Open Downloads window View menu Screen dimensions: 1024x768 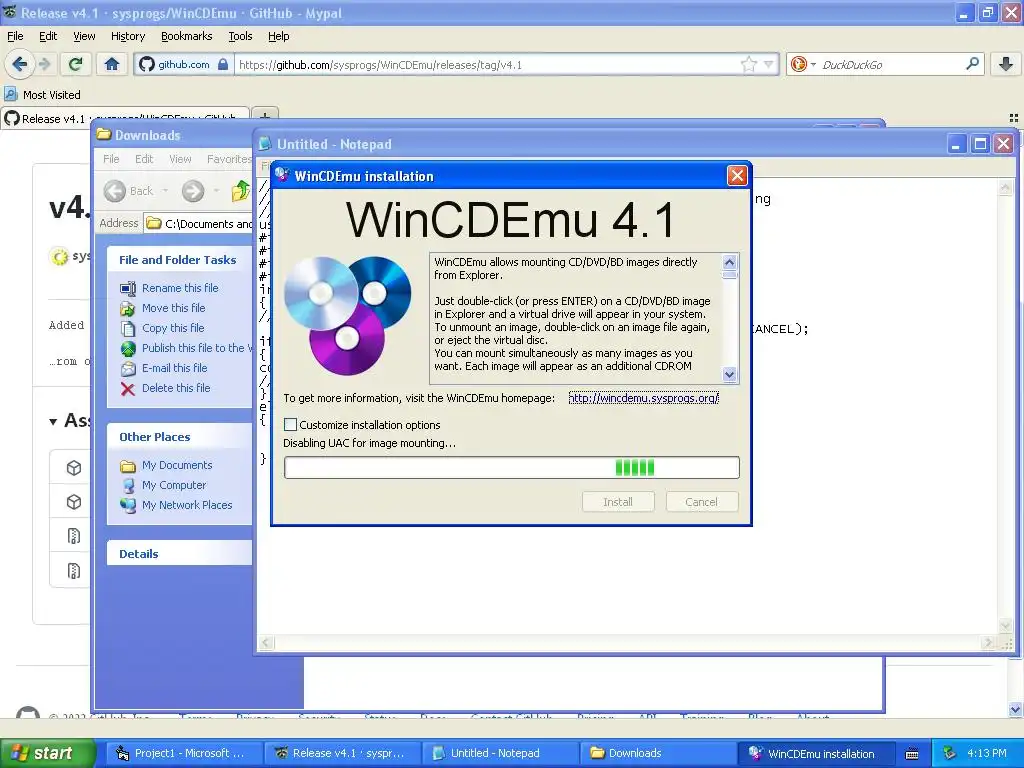[x=180, y=159]
